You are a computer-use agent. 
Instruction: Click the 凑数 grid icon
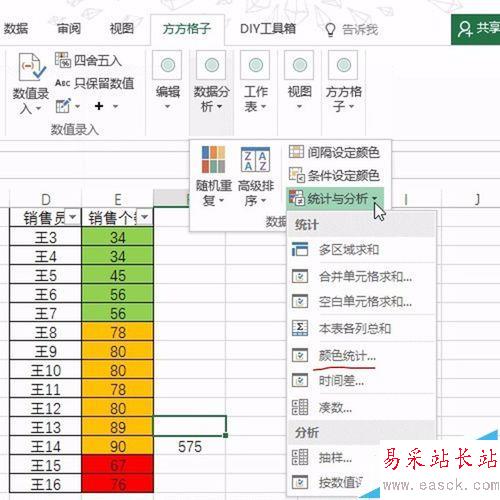point(300,407)
